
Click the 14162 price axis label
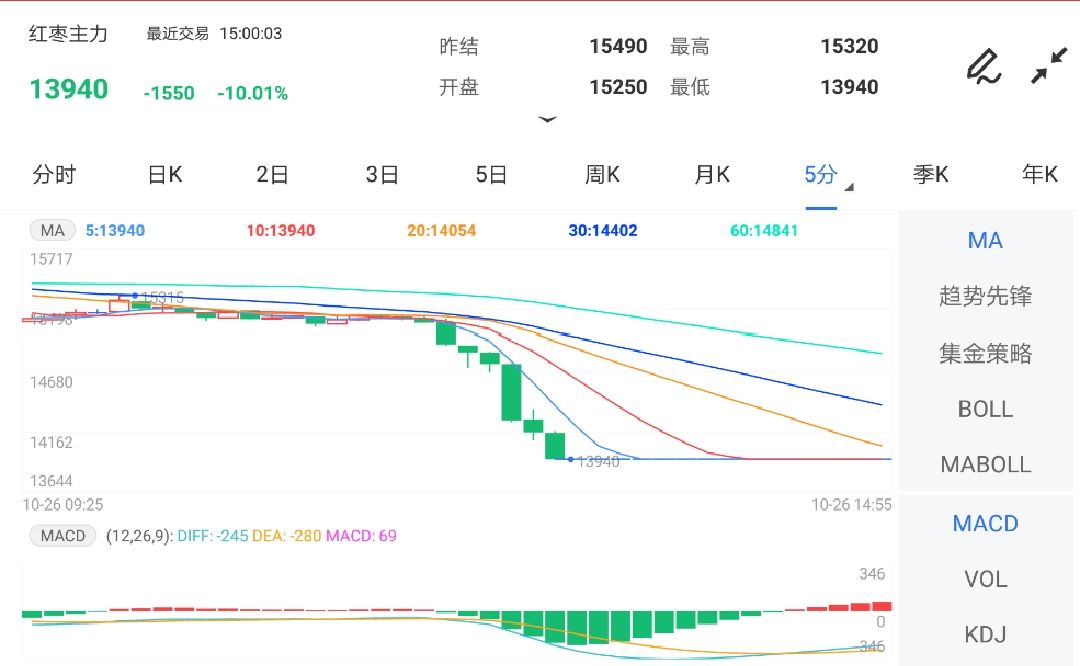[x=51, y=442]
